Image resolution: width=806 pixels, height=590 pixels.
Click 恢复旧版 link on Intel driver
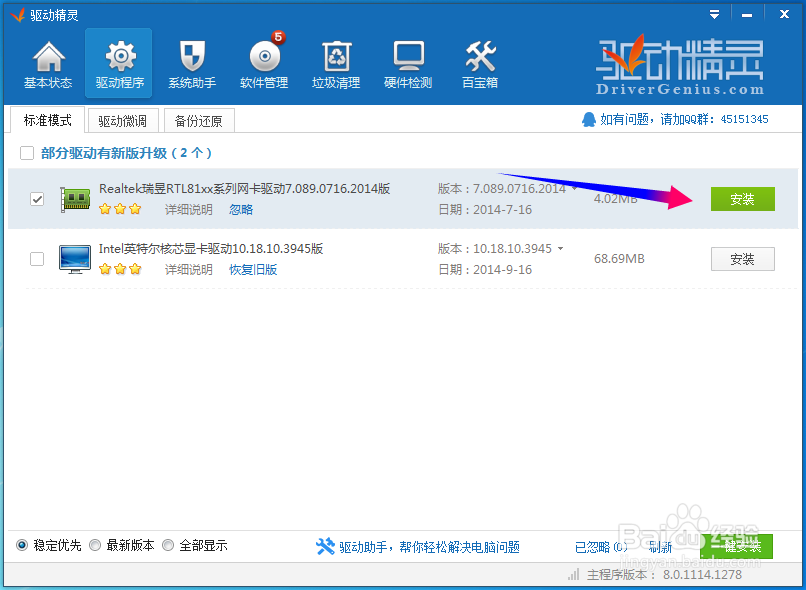(x=253, y=269)
